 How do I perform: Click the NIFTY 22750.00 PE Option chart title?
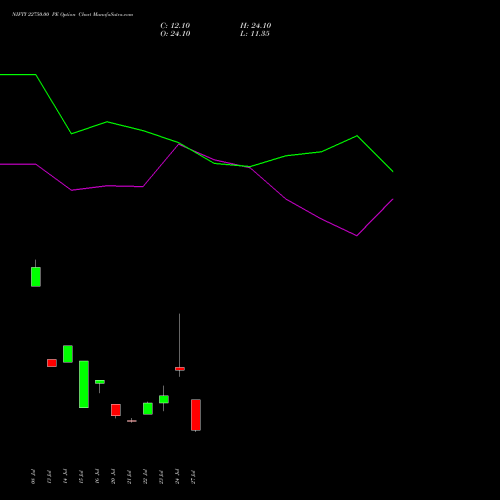point(72,14)
